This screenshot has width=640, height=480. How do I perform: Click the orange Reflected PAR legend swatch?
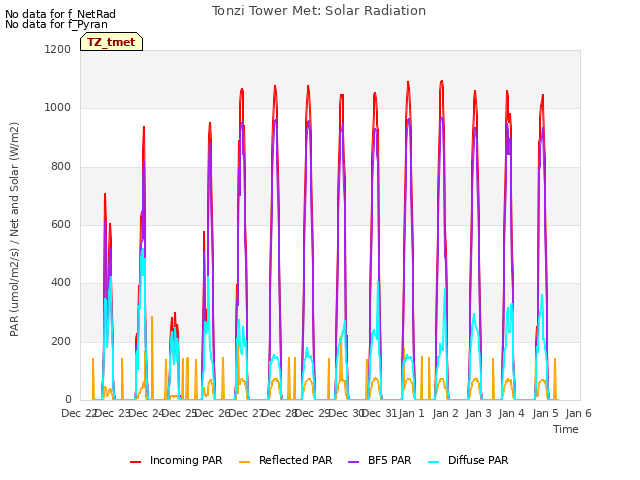tap(244, 461)
